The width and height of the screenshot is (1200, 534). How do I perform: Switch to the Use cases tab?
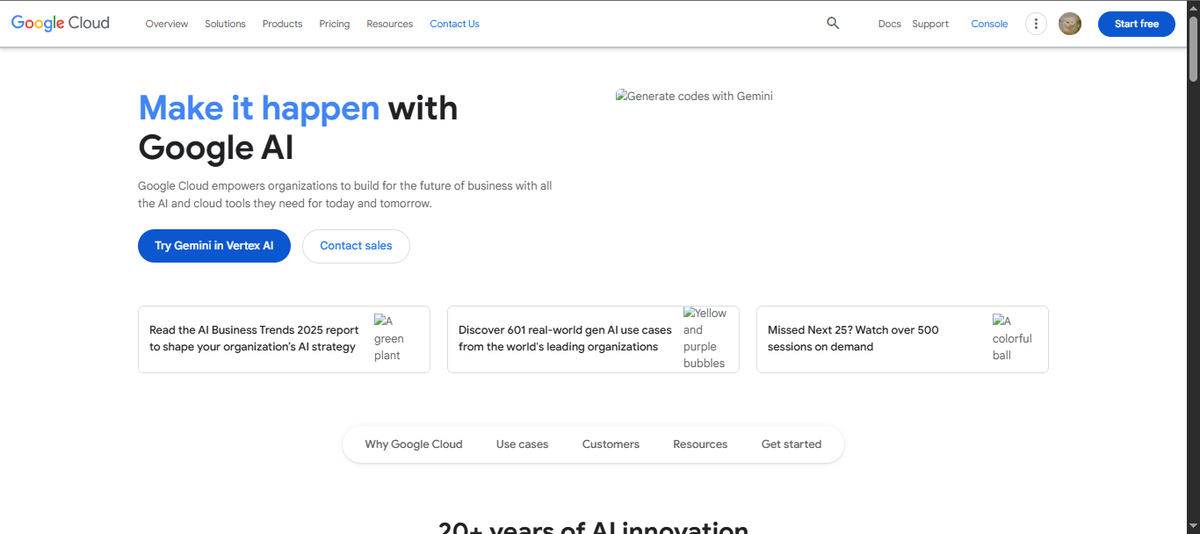point(522,444)
